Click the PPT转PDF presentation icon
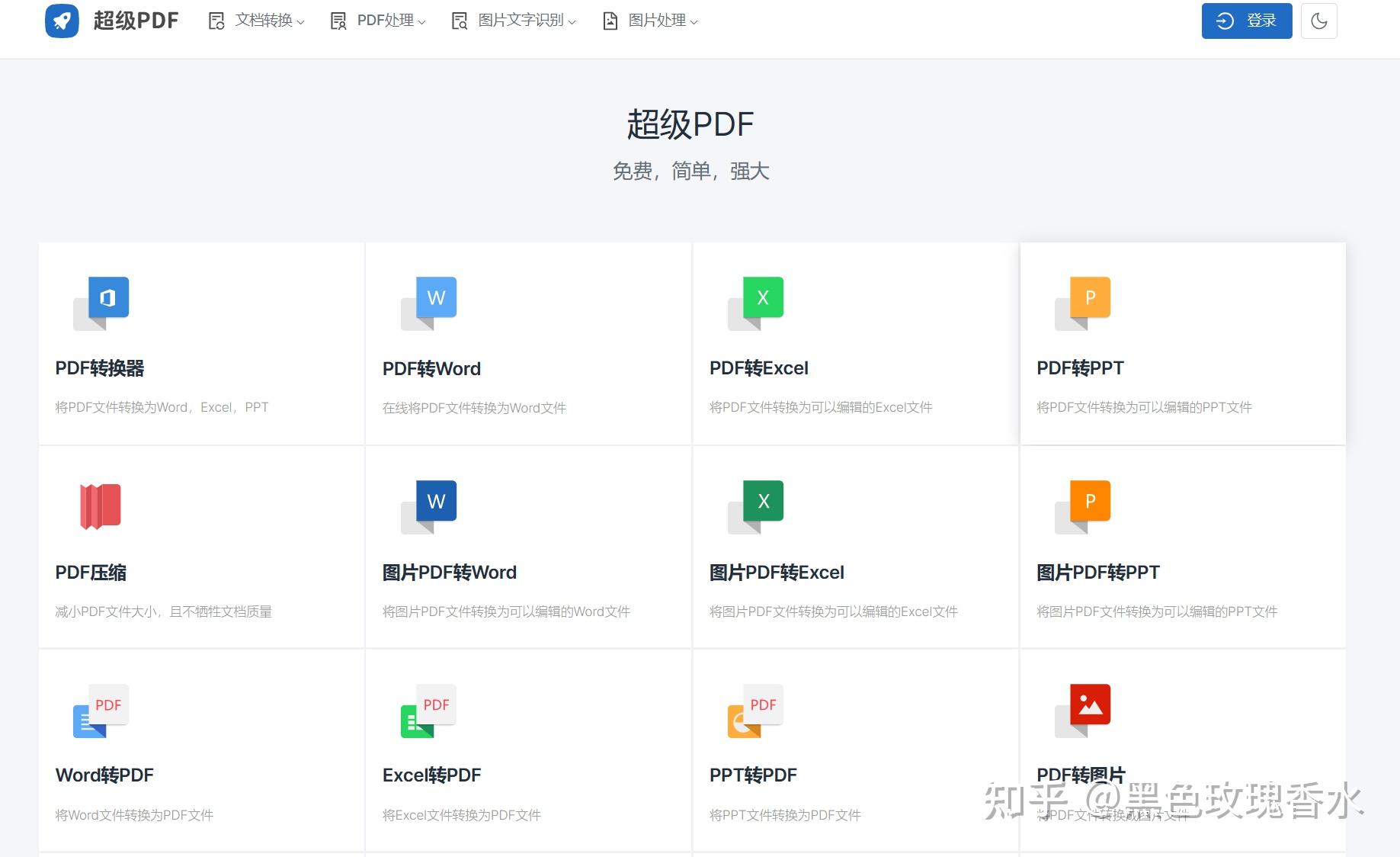Viewport: 1400px width, 857px height. pyautogui.click(x=756, y=711)
